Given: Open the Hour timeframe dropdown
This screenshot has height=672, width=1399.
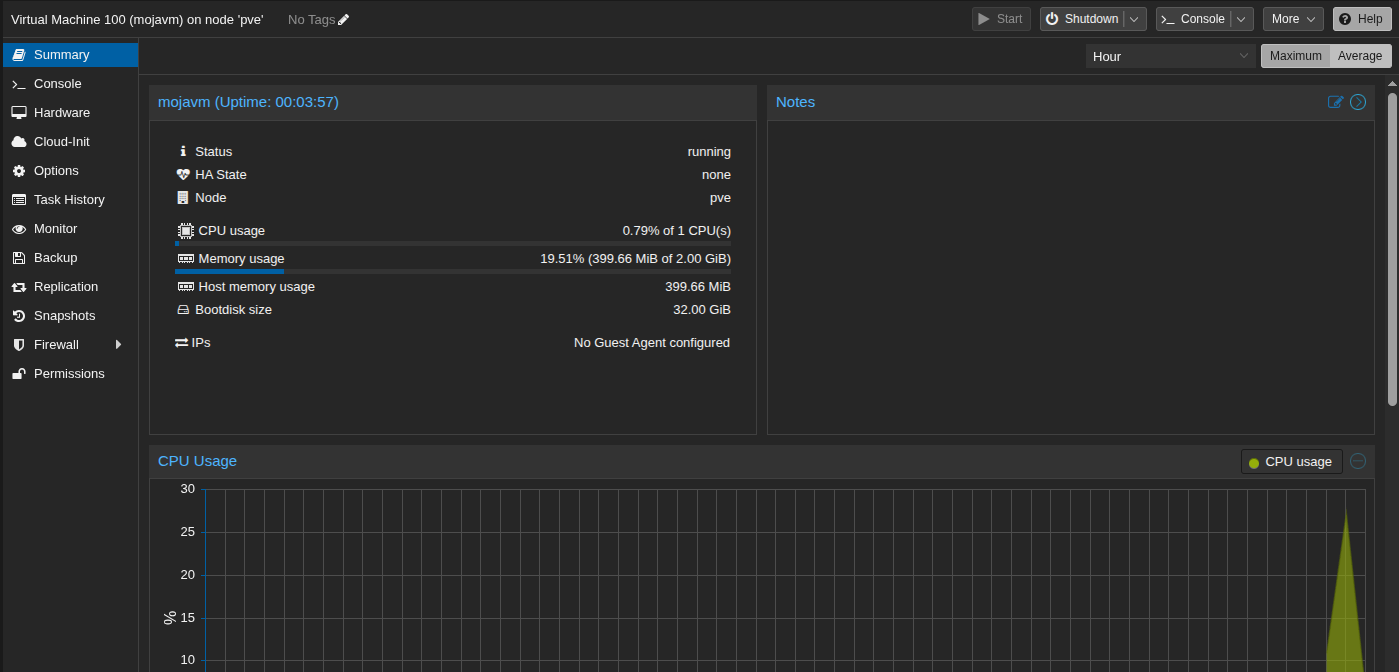Looking at the screenshot, I should [1170, 56].
